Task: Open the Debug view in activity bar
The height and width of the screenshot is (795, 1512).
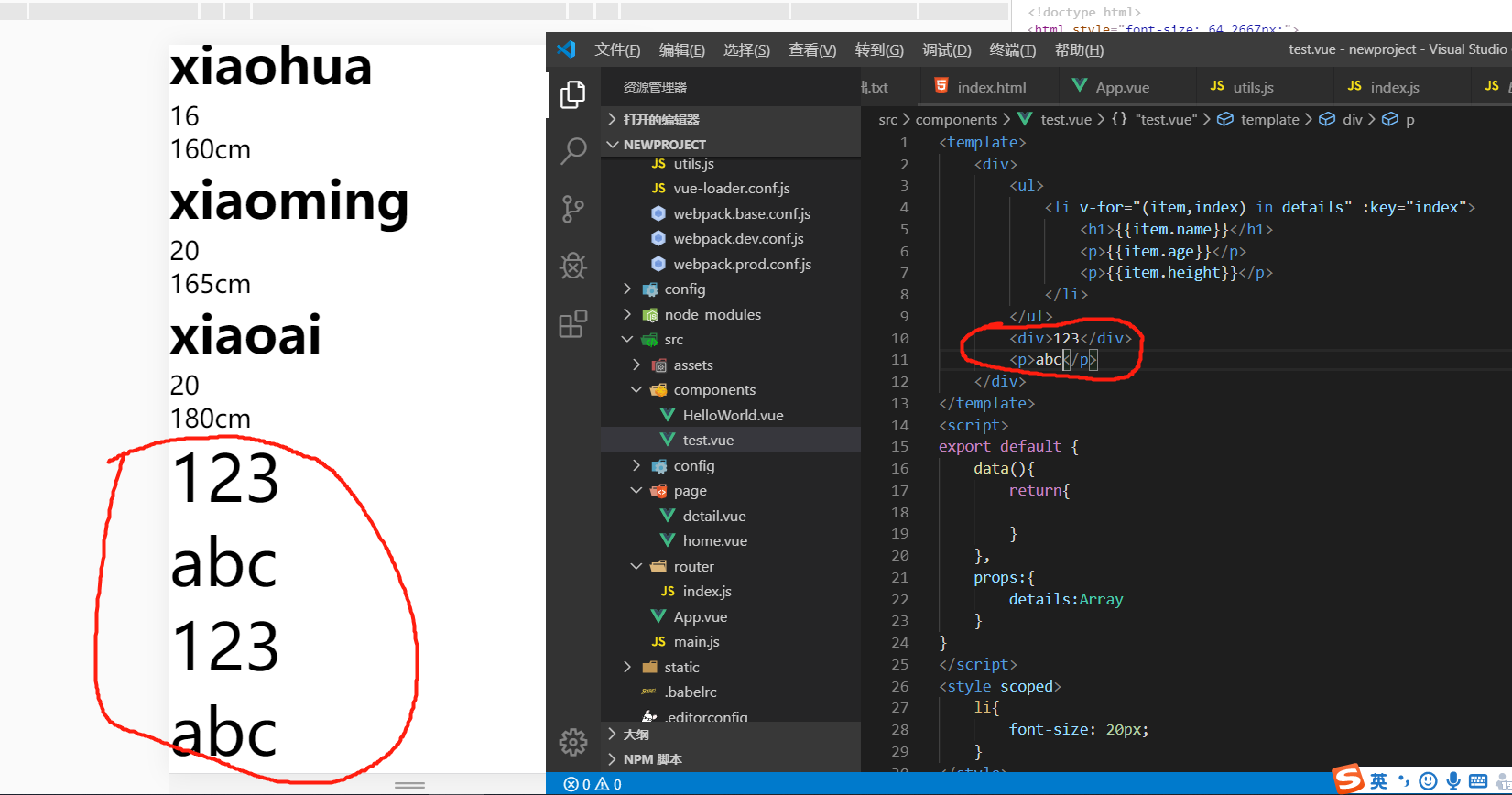Action: 573,266
